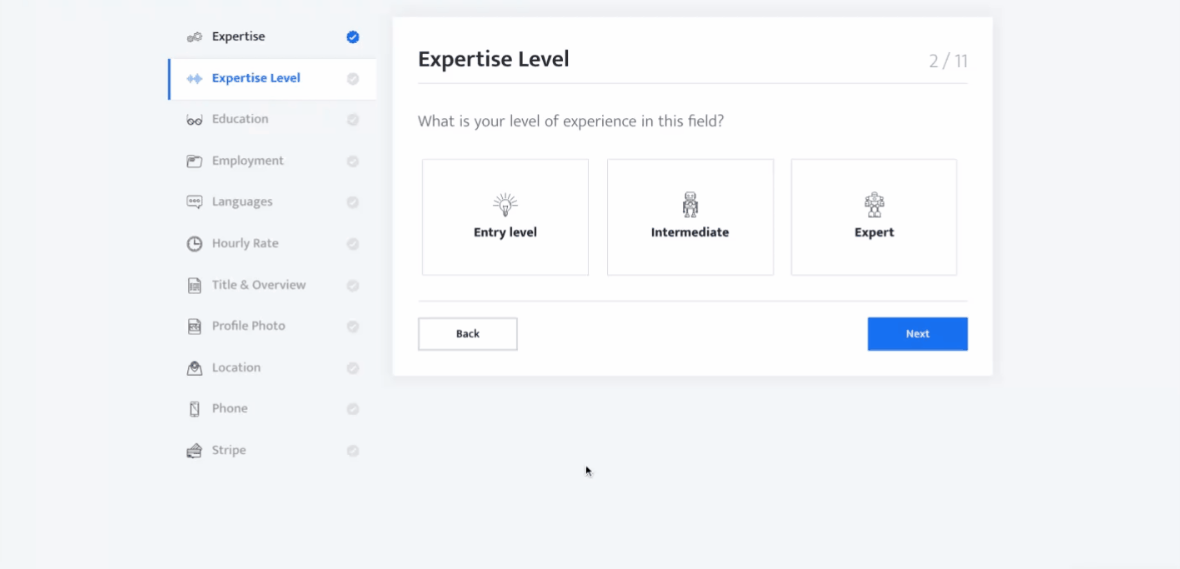Click the Expertise link-chain icon in sidebar
This screenshot has width=1180, height=569.
tap(194, 37)
